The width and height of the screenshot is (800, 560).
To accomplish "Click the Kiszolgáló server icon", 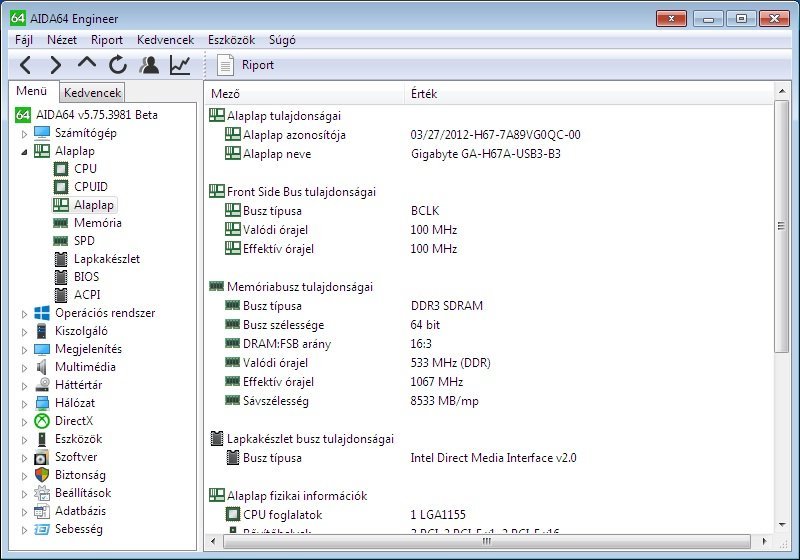I will pyautogui.click(x=42, y=331).
